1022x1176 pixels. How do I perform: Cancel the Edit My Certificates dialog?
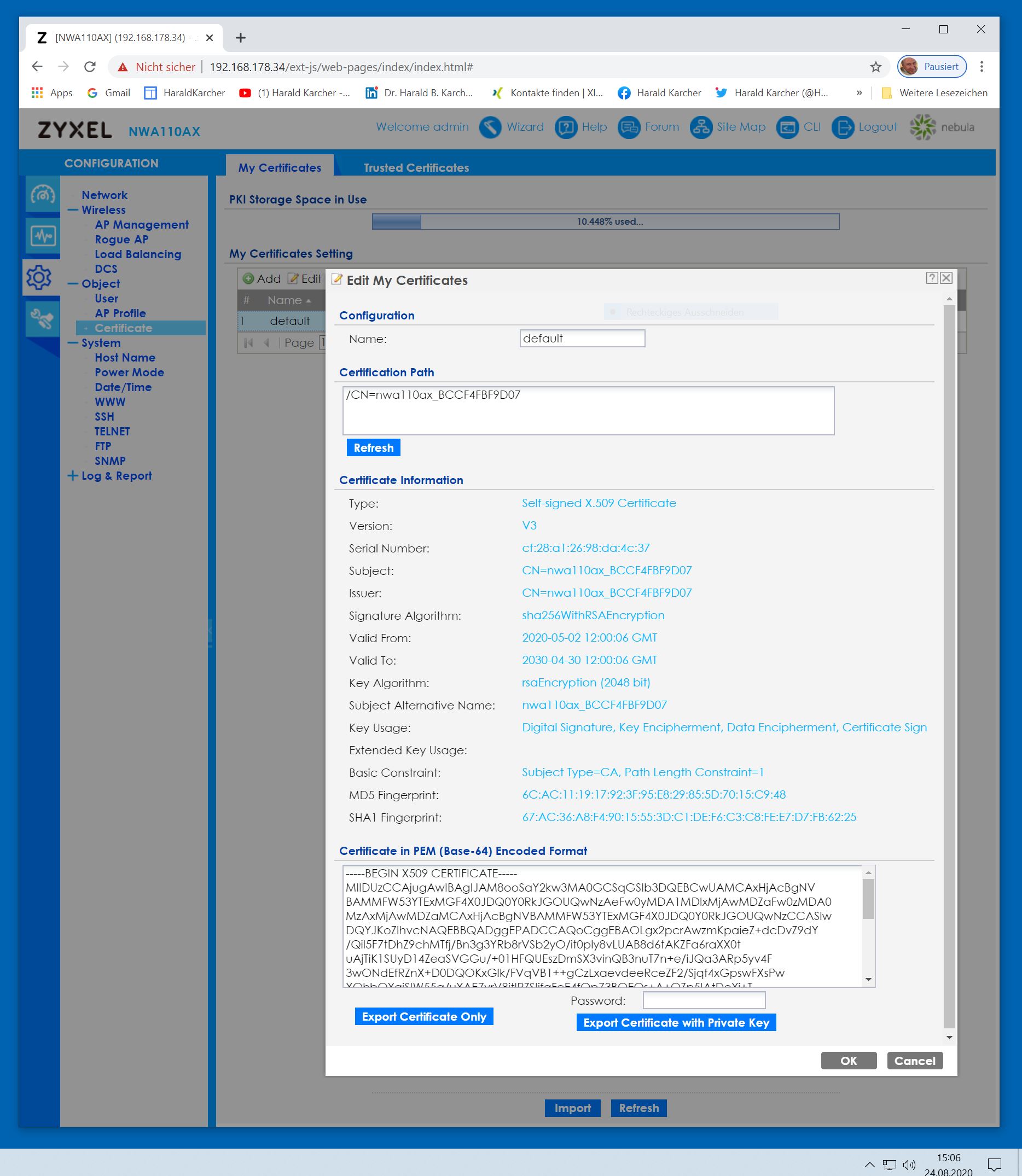pos(915,1061)
